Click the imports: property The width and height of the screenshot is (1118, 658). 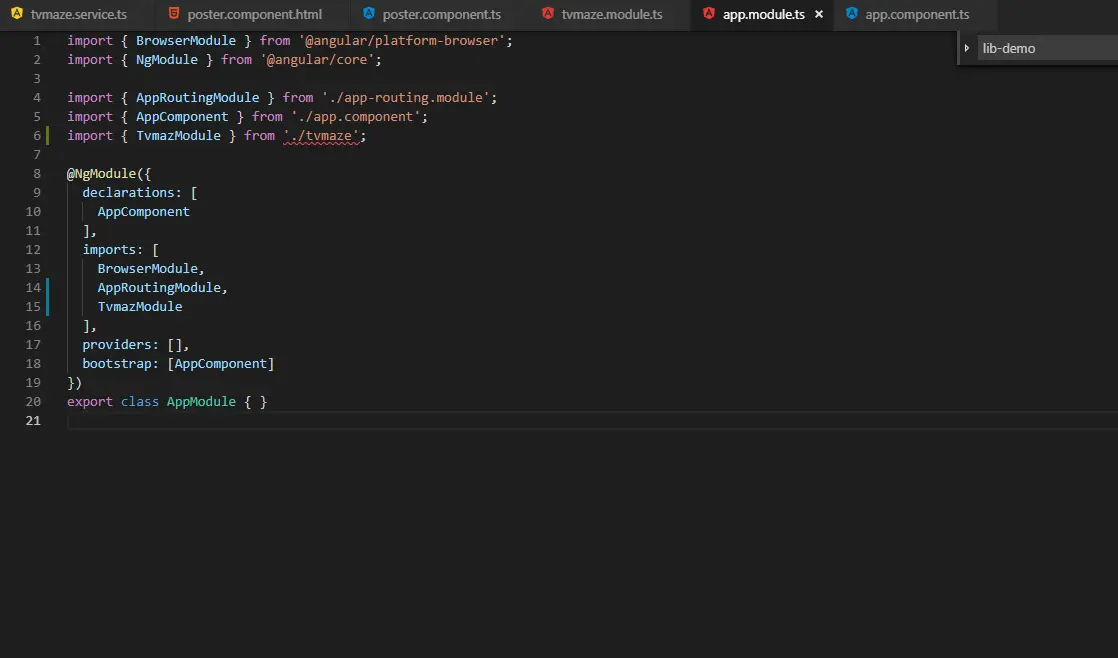[x=113, y=250]
